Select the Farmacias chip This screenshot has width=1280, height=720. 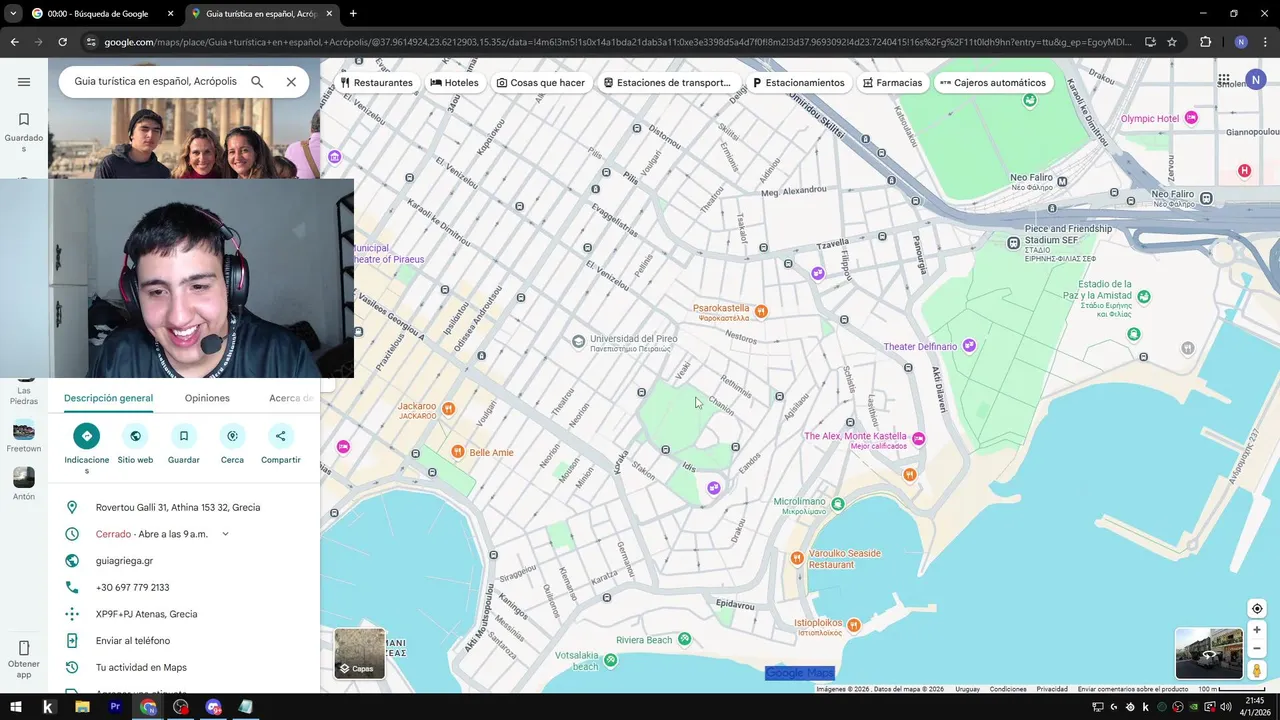pyautogui.click(x=892, y=83)
